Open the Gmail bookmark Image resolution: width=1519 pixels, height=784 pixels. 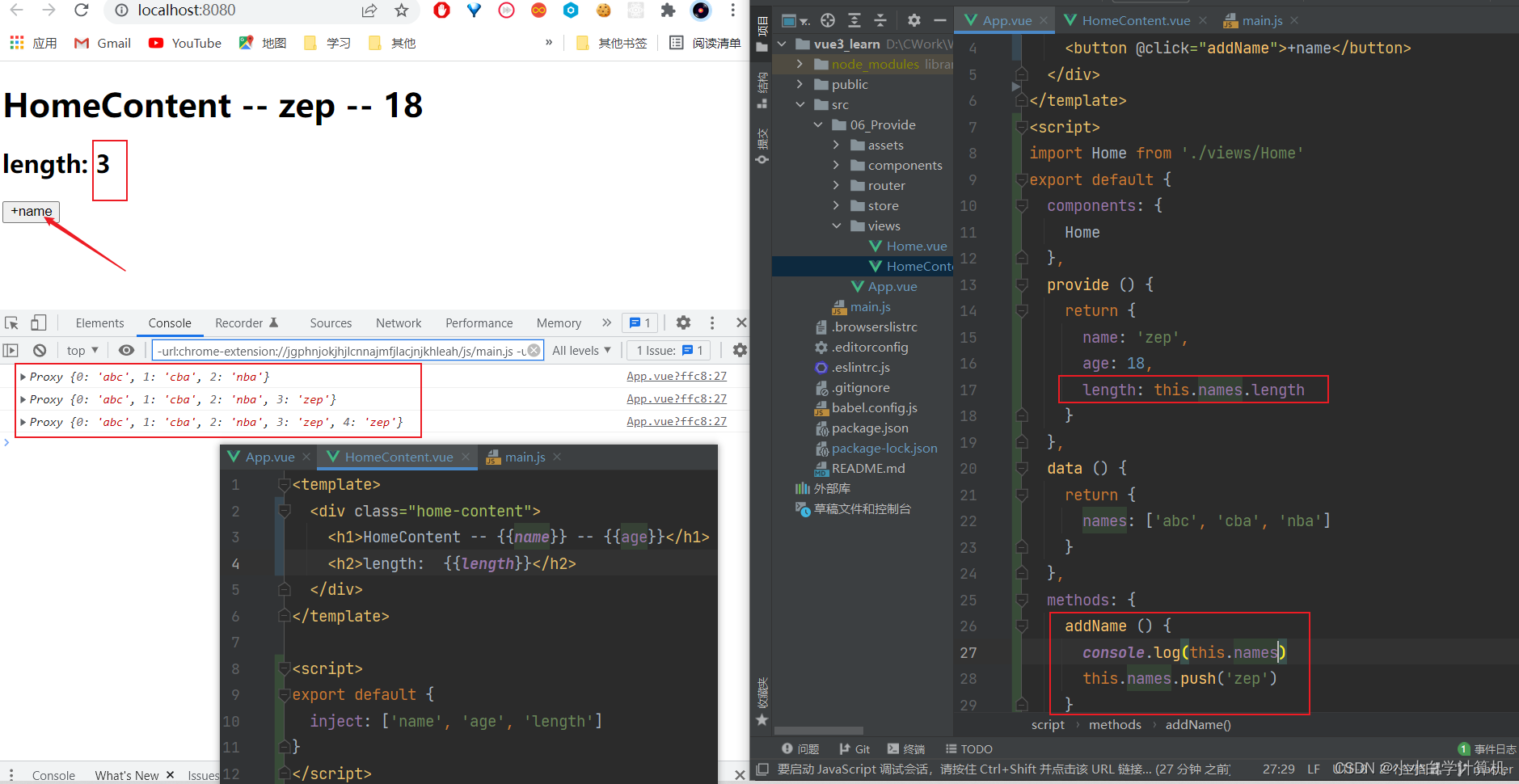103,43
